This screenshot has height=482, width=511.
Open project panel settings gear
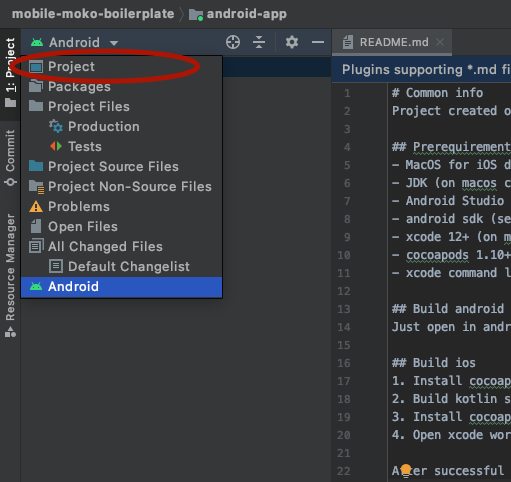click(x=292, y=42)
